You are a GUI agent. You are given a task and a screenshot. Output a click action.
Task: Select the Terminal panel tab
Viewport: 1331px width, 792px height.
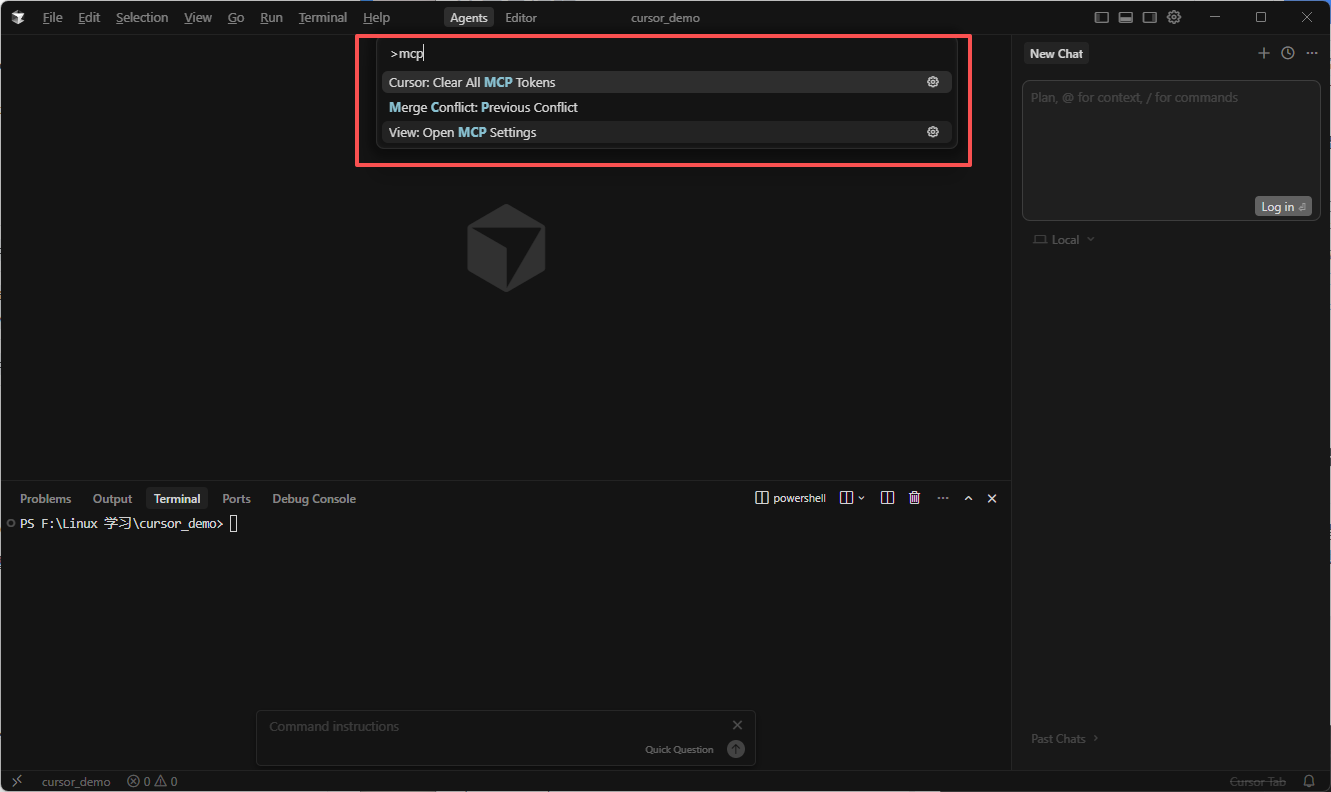point(177,499)
